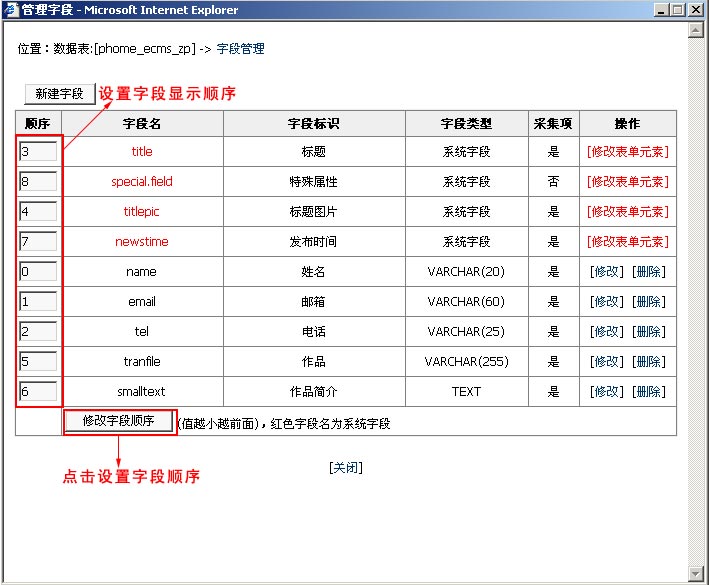Click the 新建字段 button
The height and width of the screenshot is (585, 709).
coord(59,94)
